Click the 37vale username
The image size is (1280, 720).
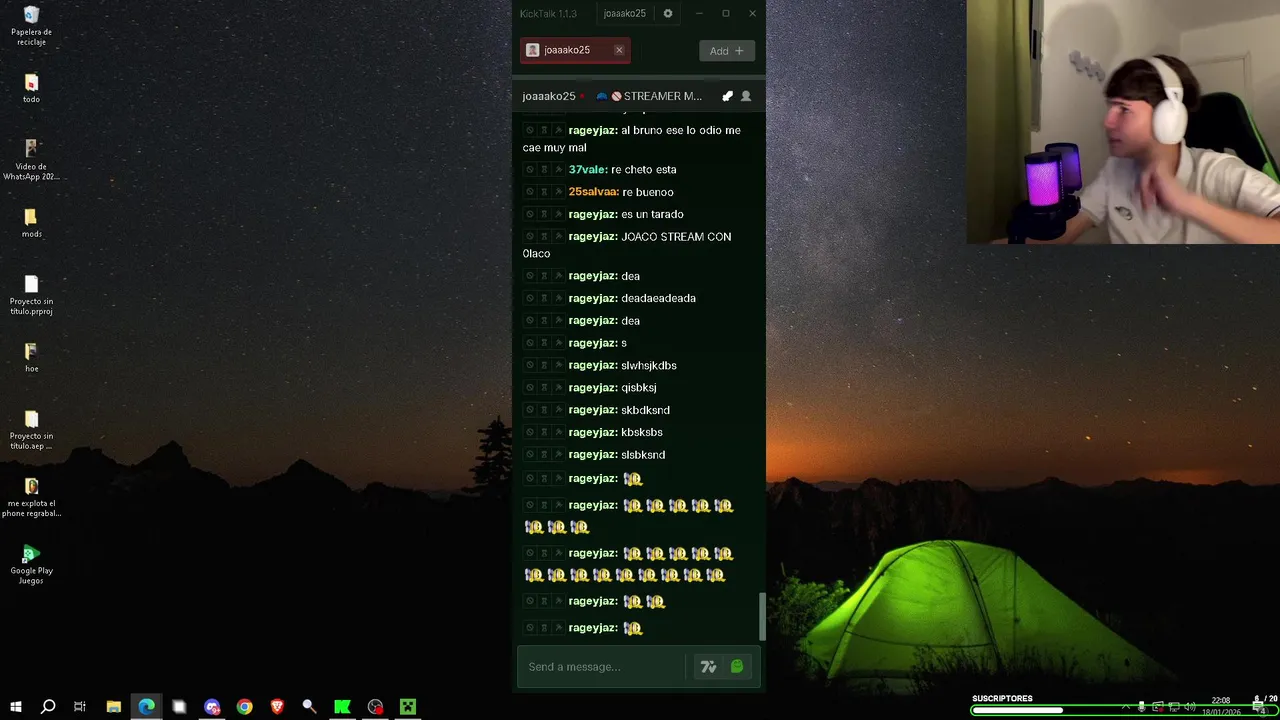(x=588, y=170)
